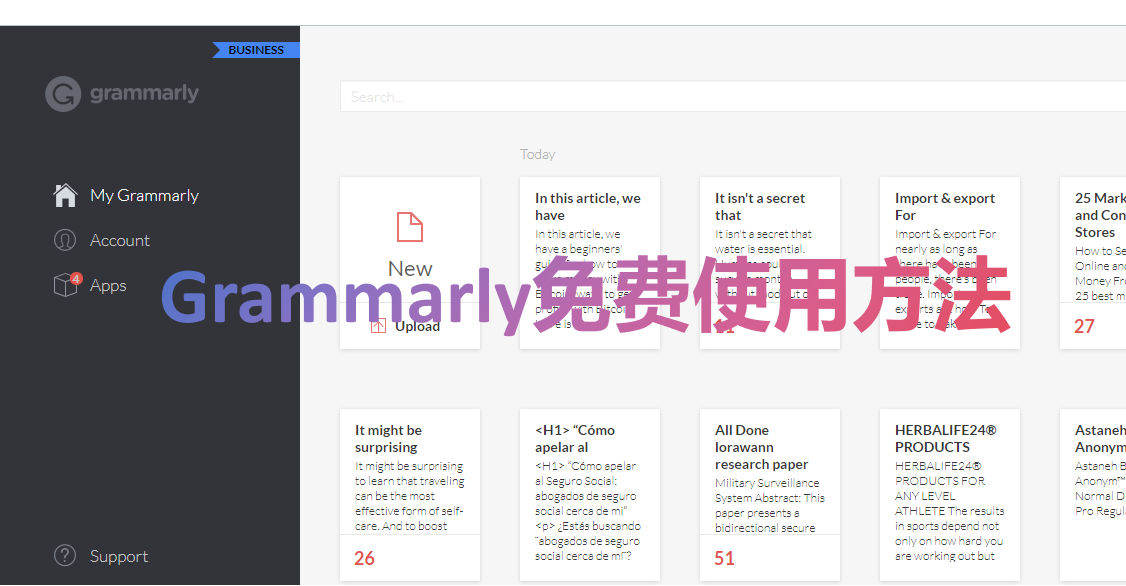Screen dimensions: 1126x586
Task: Open the Support link
Action: click(118, 557)
